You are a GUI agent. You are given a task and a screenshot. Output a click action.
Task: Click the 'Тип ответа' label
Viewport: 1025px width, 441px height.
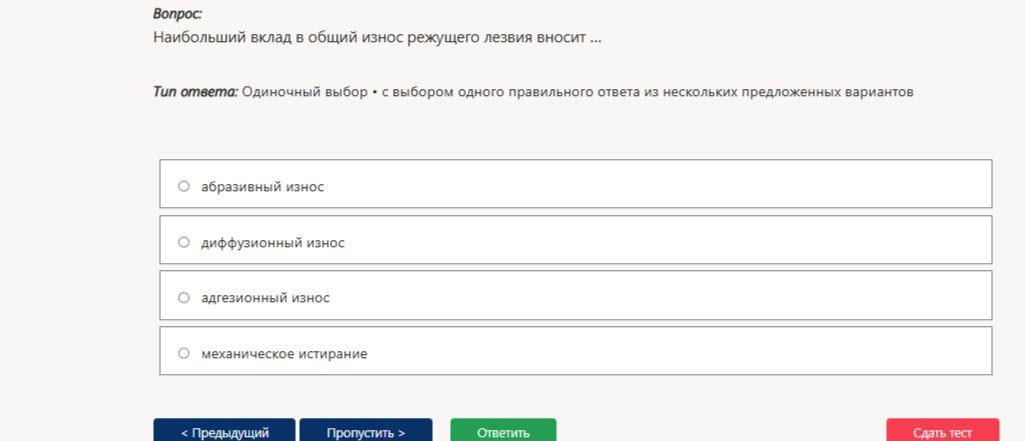tap(195, 92)
